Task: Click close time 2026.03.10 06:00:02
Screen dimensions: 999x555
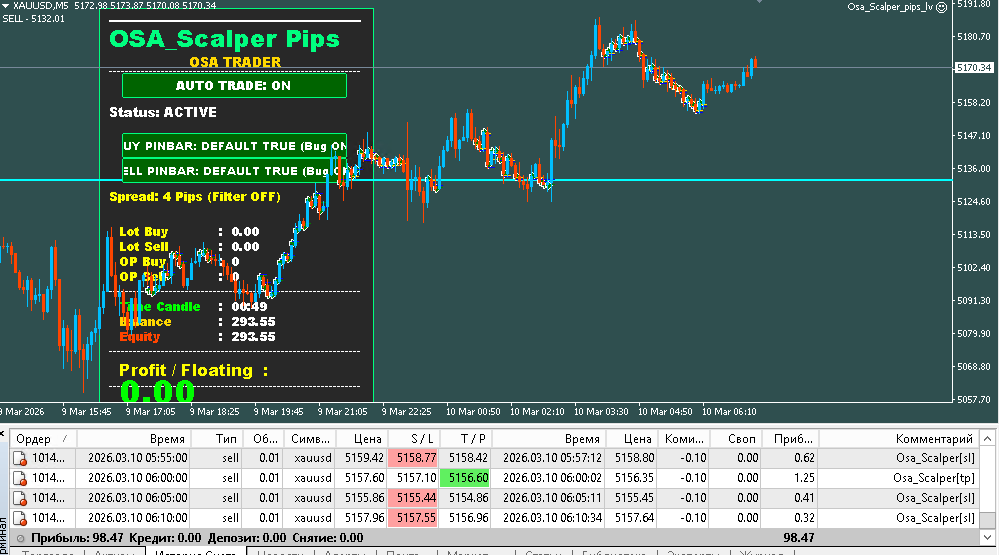Action: [552, 478]
